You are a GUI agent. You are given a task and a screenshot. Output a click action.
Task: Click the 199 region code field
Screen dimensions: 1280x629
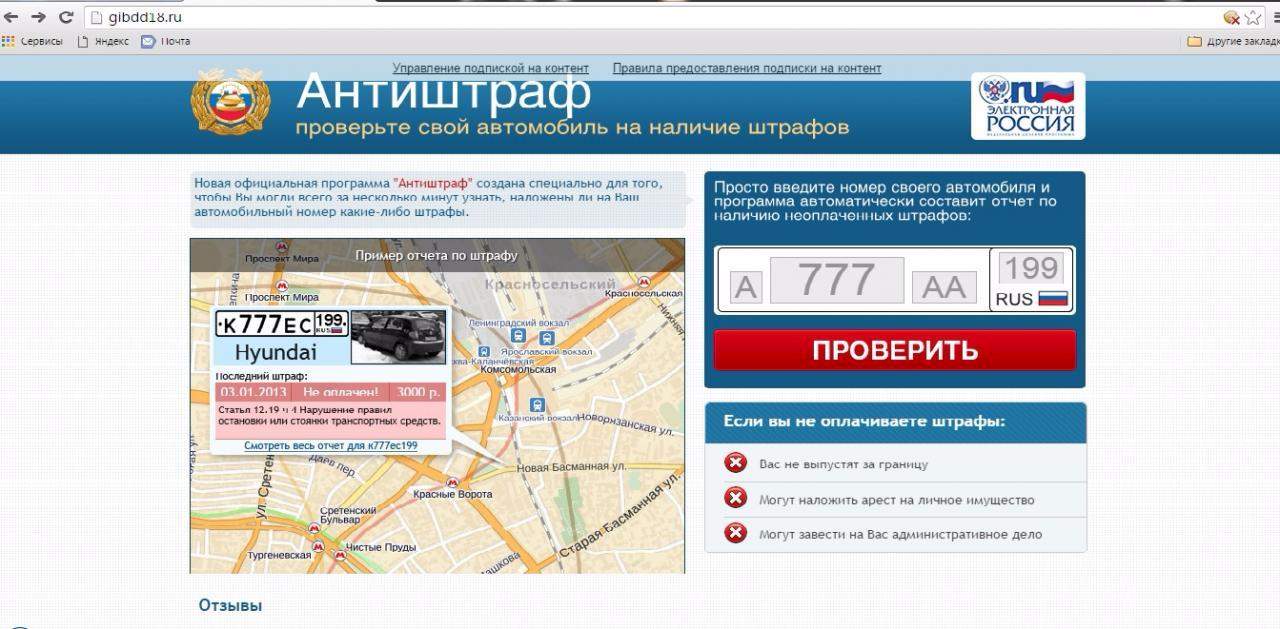[1030, 268]
